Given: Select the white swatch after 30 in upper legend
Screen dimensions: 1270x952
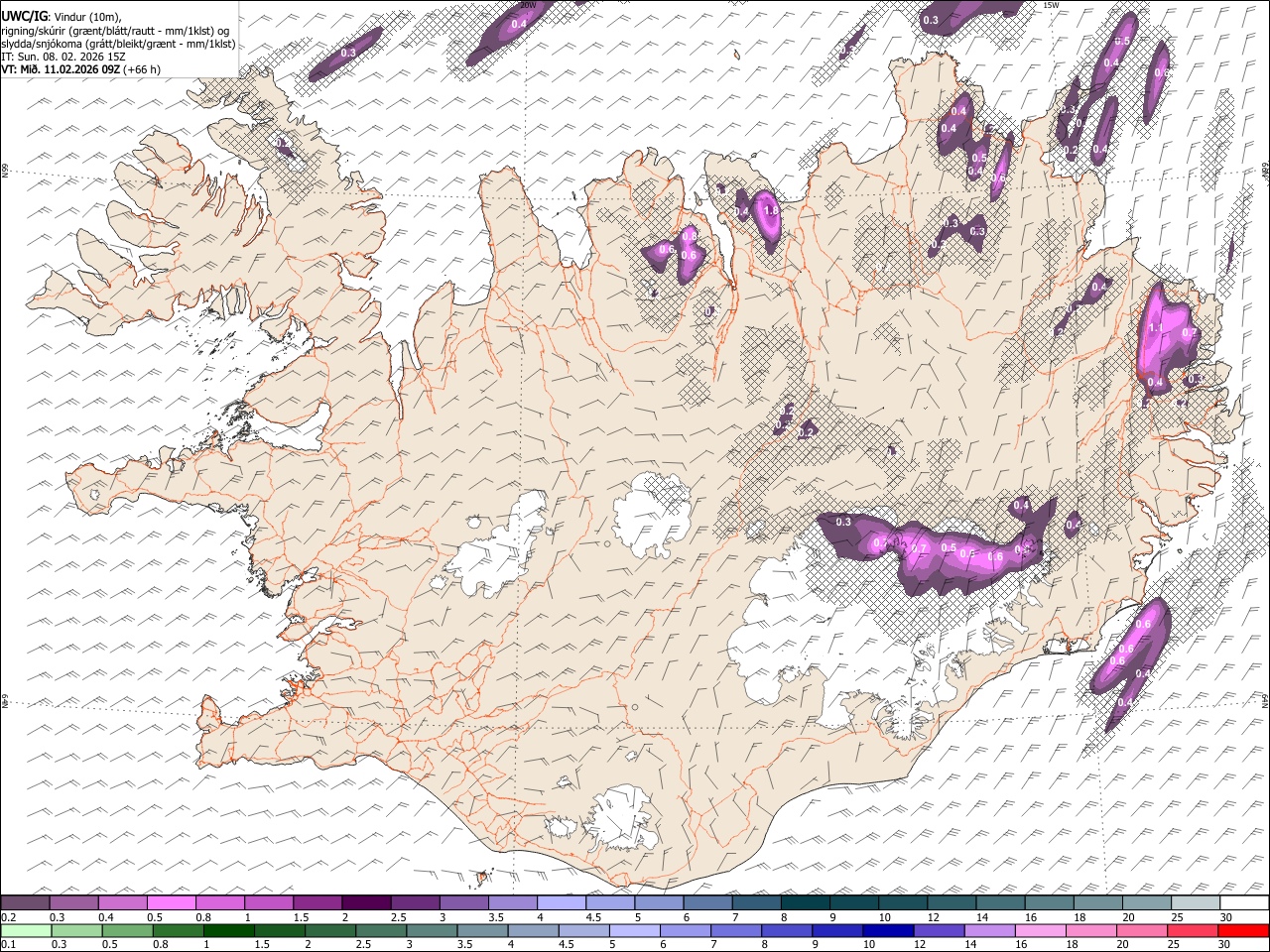Looking at the screenshot, I should 1244,902.
